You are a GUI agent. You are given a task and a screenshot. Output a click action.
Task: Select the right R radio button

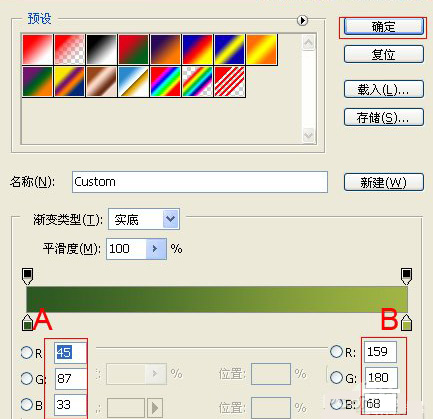[x=336, y=351]
